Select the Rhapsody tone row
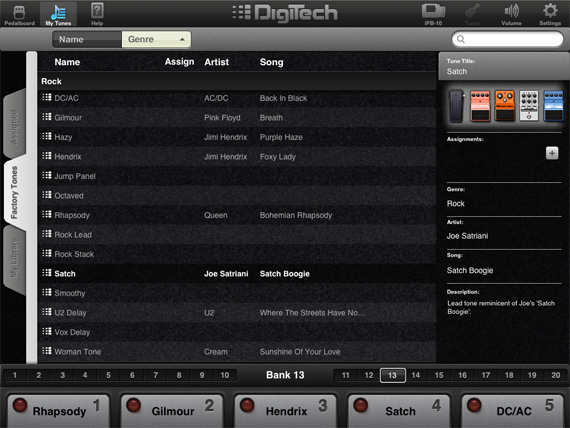This screenshot has width=570, height=428. point(237,215)
